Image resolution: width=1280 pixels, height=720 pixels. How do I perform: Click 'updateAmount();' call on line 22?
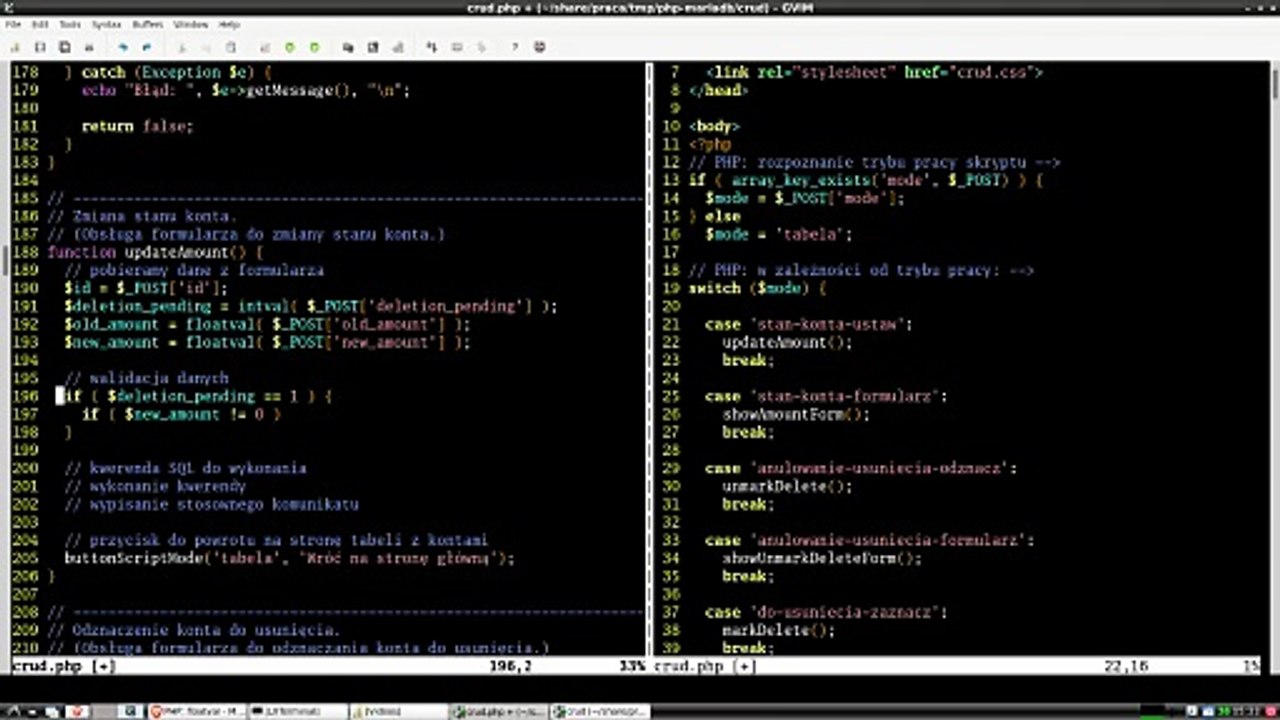click(x=787, y=342)
